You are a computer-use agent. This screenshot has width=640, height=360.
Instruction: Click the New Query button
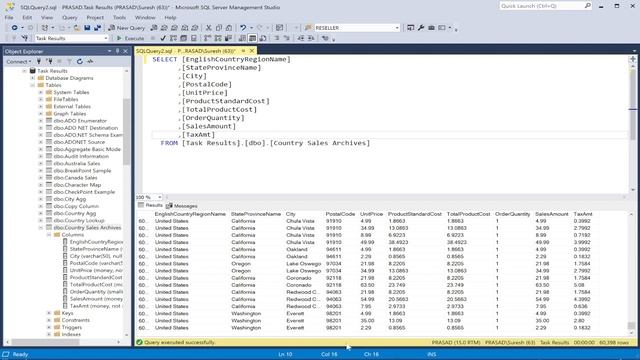[x=127, y=28]
